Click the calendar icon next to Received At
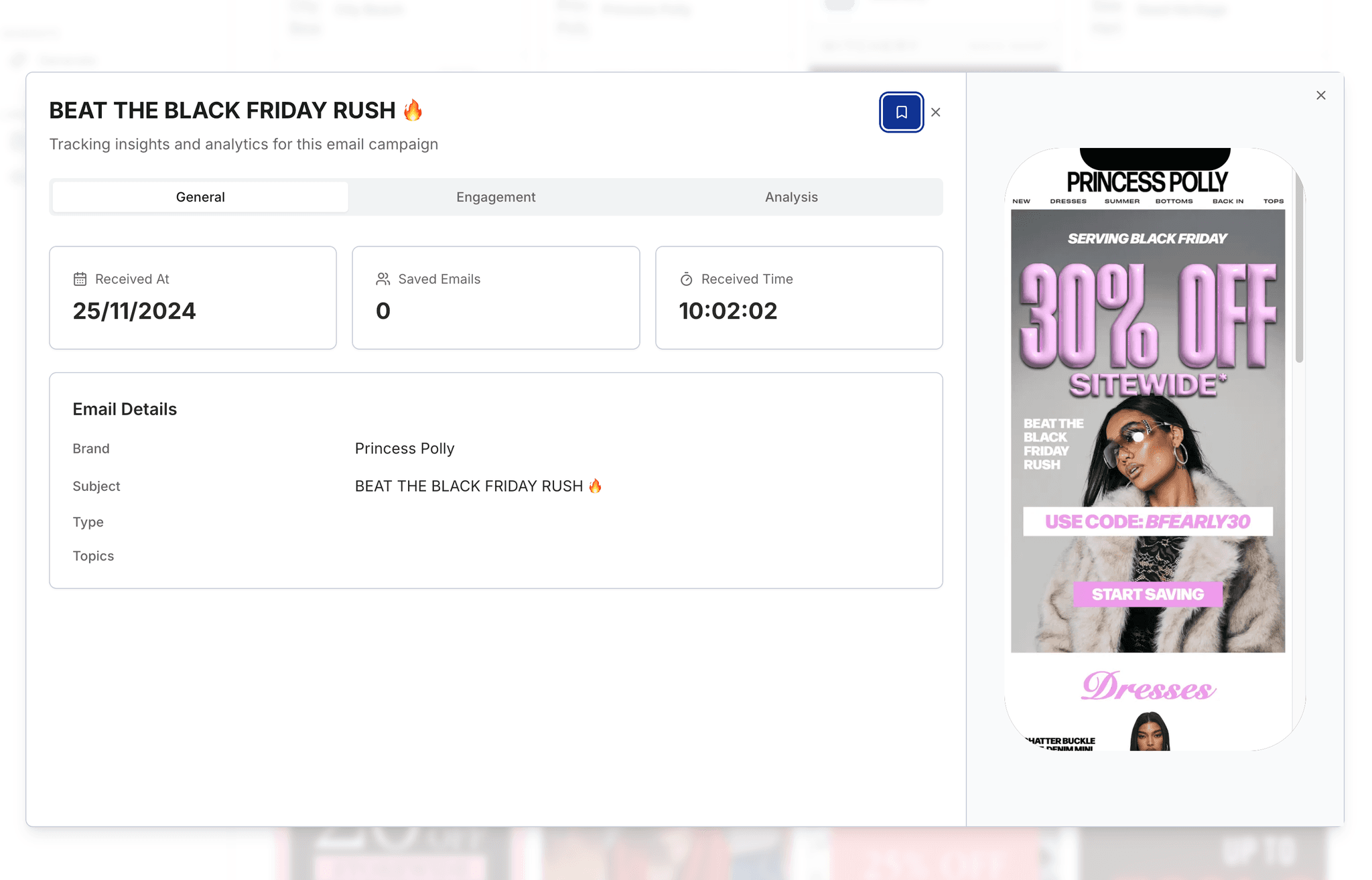 (x=80, y=279)
